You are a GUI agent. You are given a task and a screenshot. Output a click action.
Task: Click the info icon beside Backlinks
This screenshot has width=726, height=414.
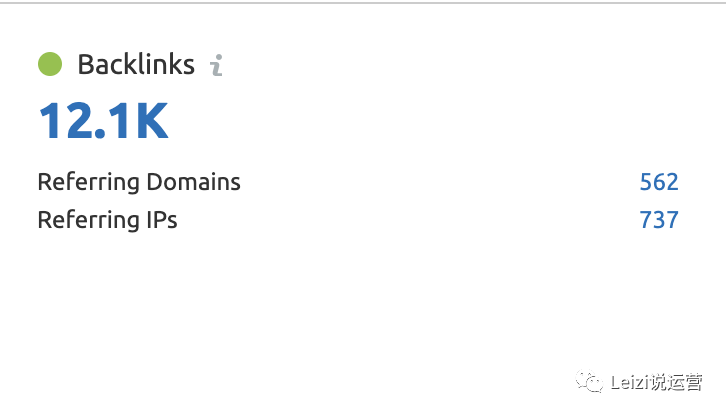click(x=216, y=65)
